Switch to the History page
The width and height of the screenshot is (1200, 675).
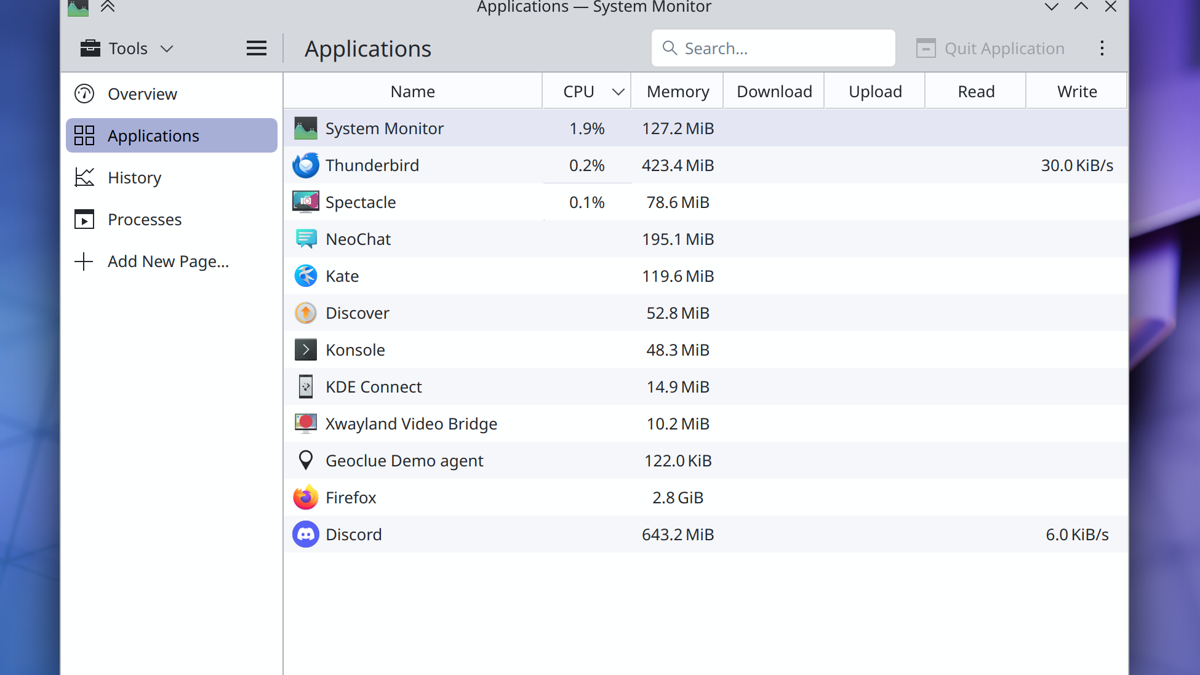(x=172, y=178)
